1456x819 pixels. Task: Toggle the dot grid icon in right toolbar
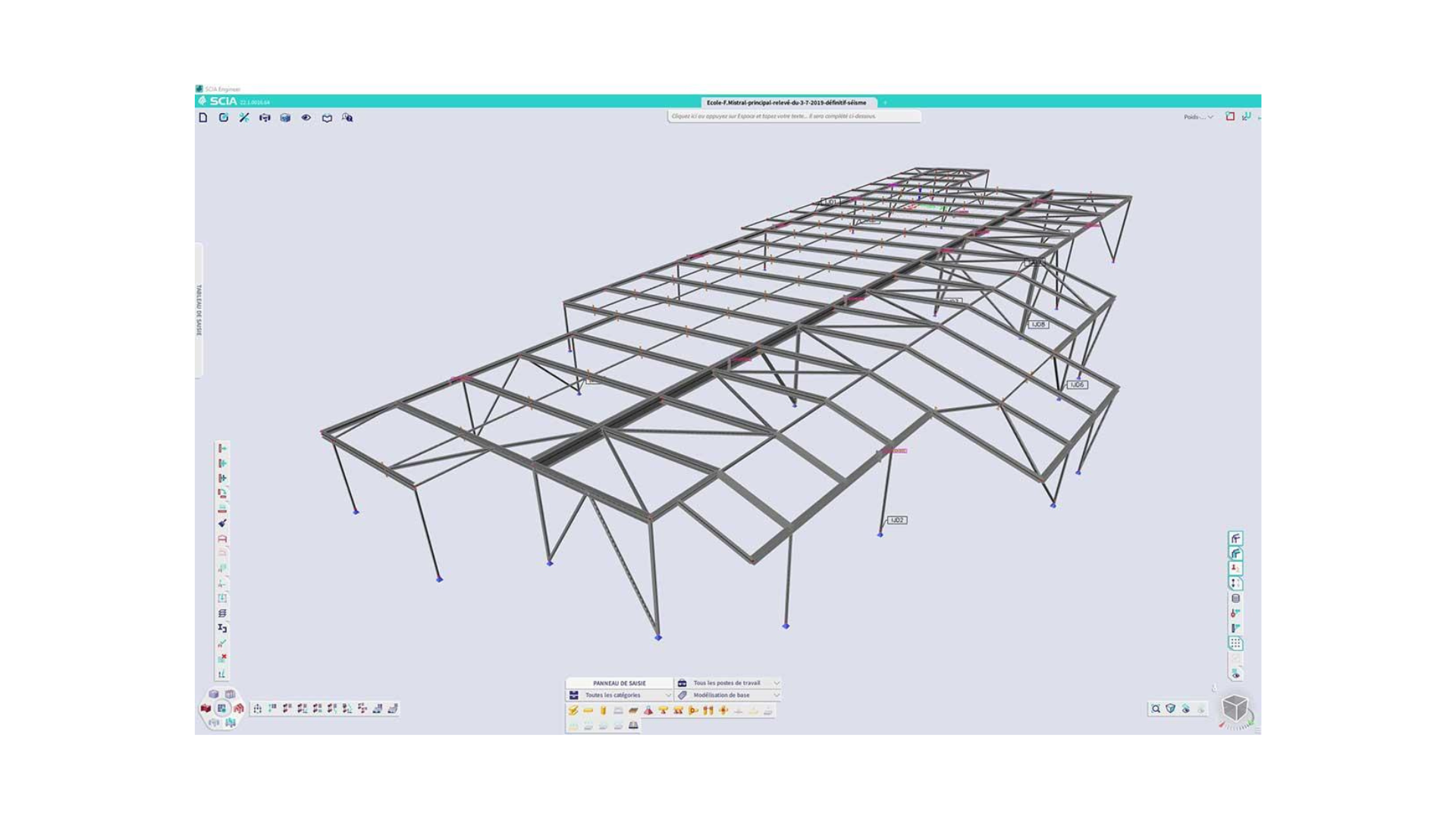1235,643
